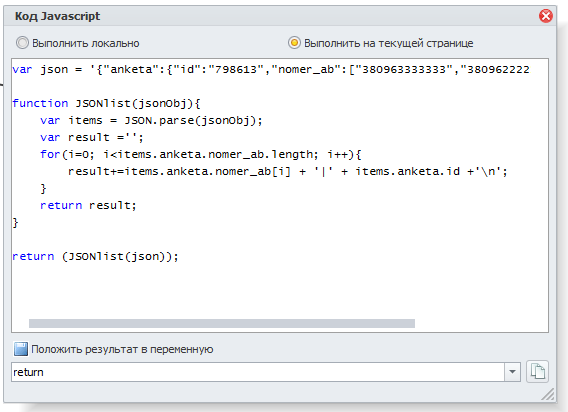Click the for loop code line
The image size is (568, 412).
(x=201, y=154)
